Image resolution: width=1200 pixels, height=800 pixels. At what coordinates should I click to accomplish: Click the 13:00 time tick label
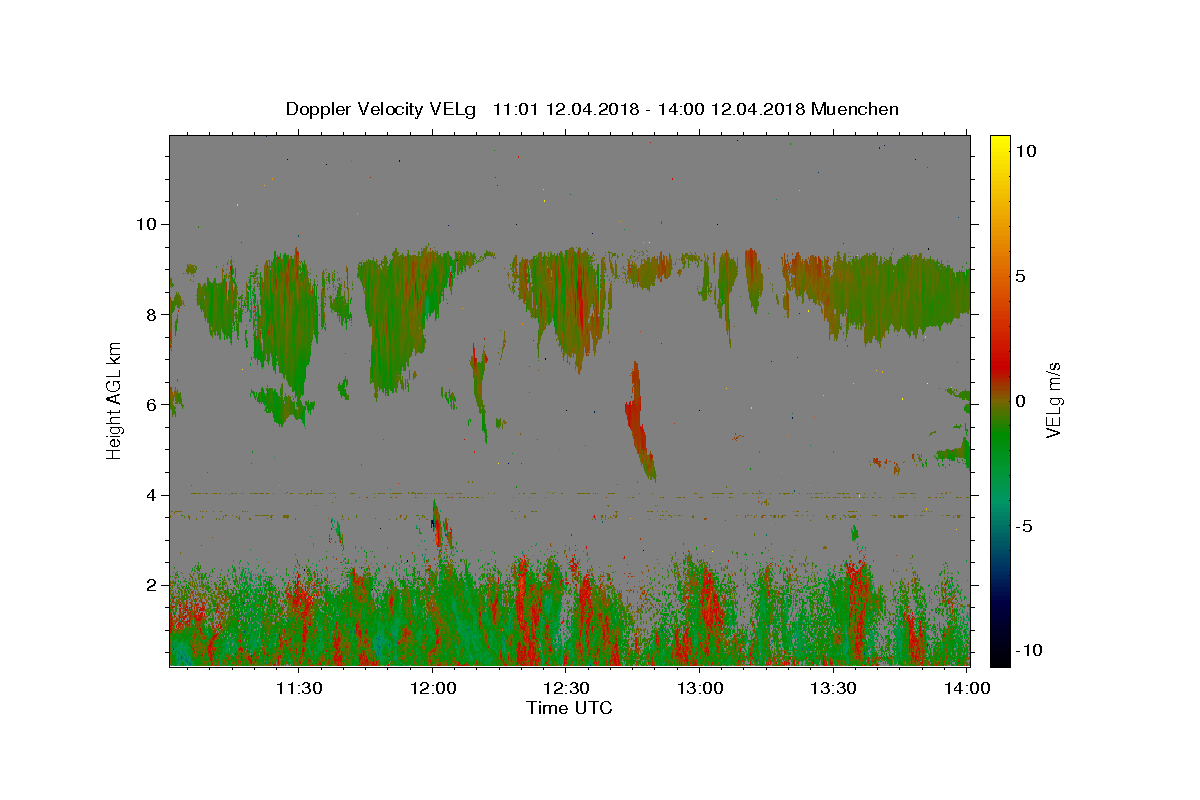pos(700,688)
